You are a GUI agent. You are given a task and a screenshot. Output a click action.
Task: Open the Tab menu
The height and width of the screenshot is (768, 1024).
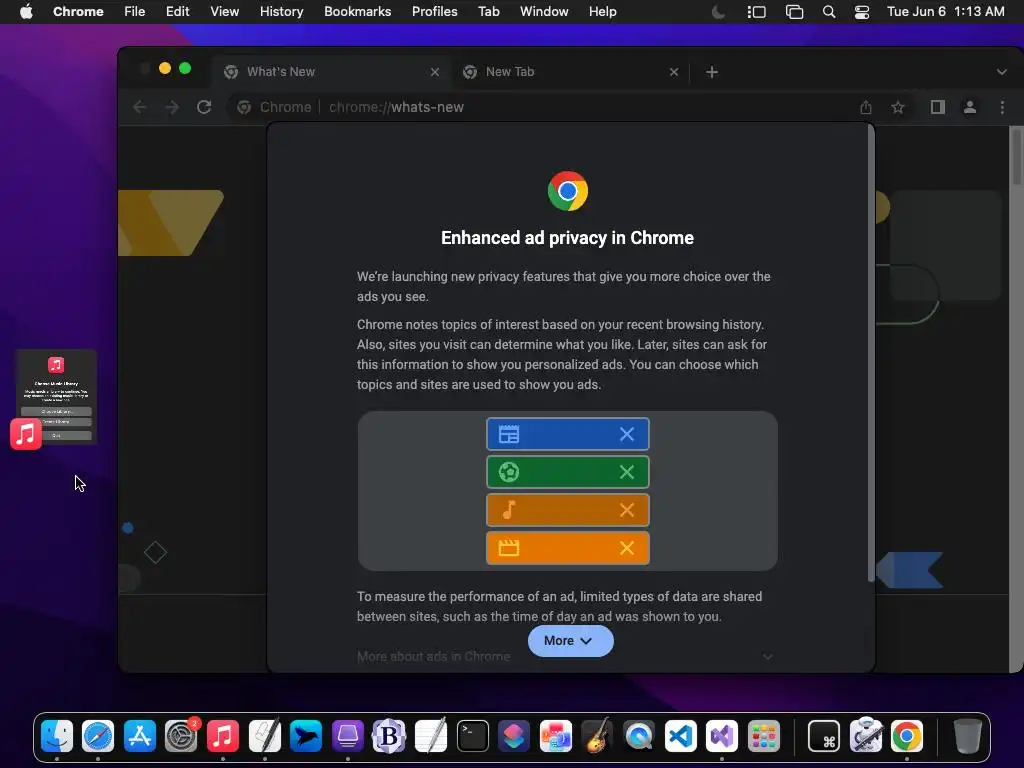[488, 12]
